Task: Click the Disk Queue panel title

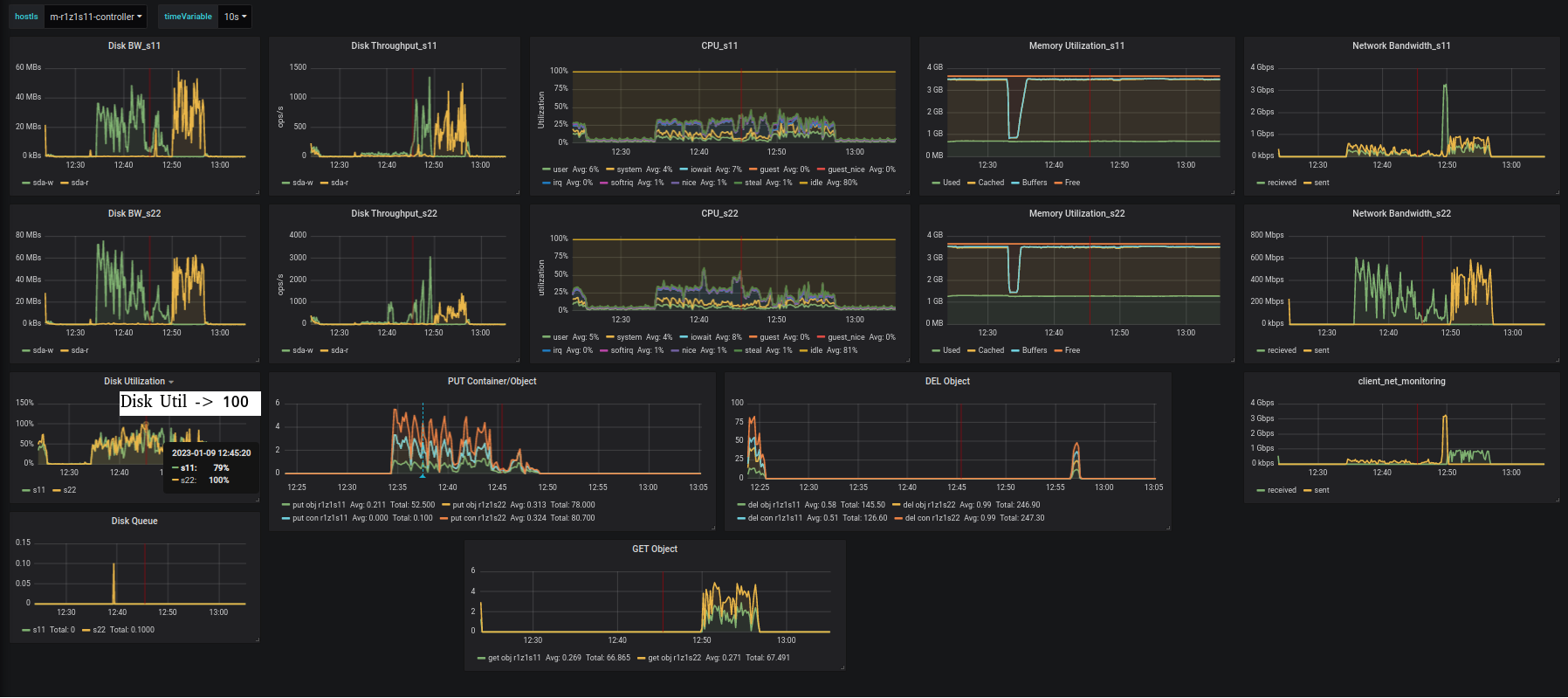Action: pos(134,522)
